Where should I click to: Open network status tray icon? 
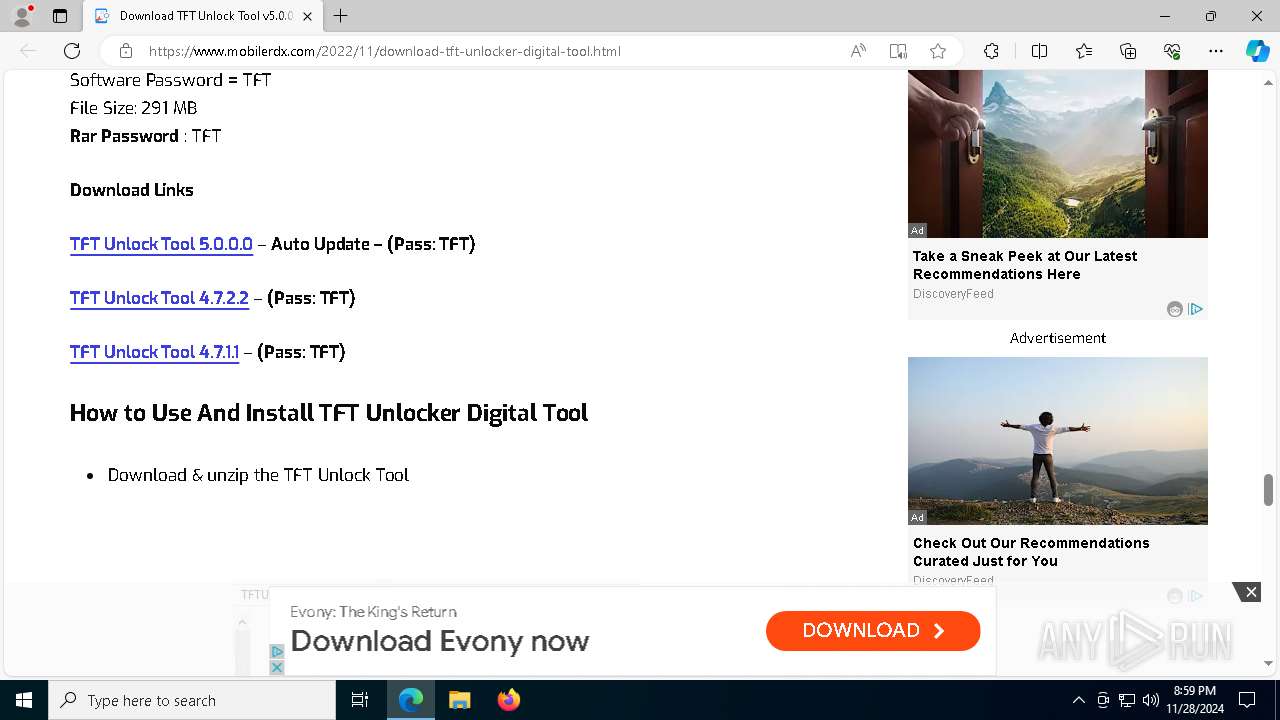1127,700
